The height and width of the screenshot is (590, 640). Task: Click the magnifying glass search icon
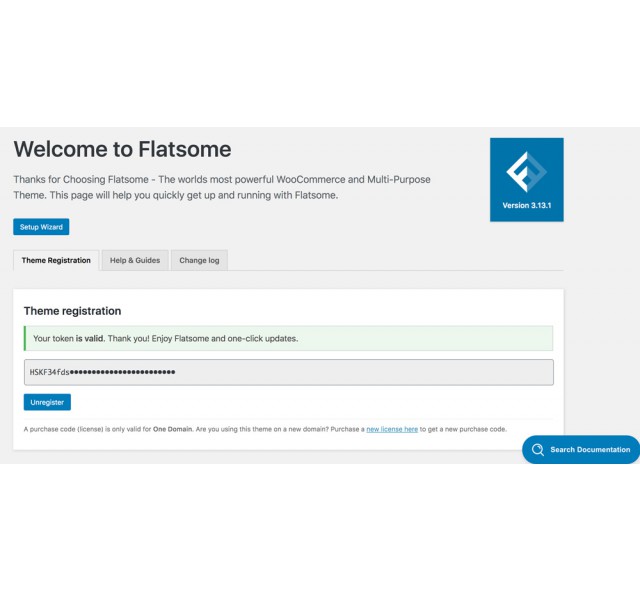pos(538,450)
